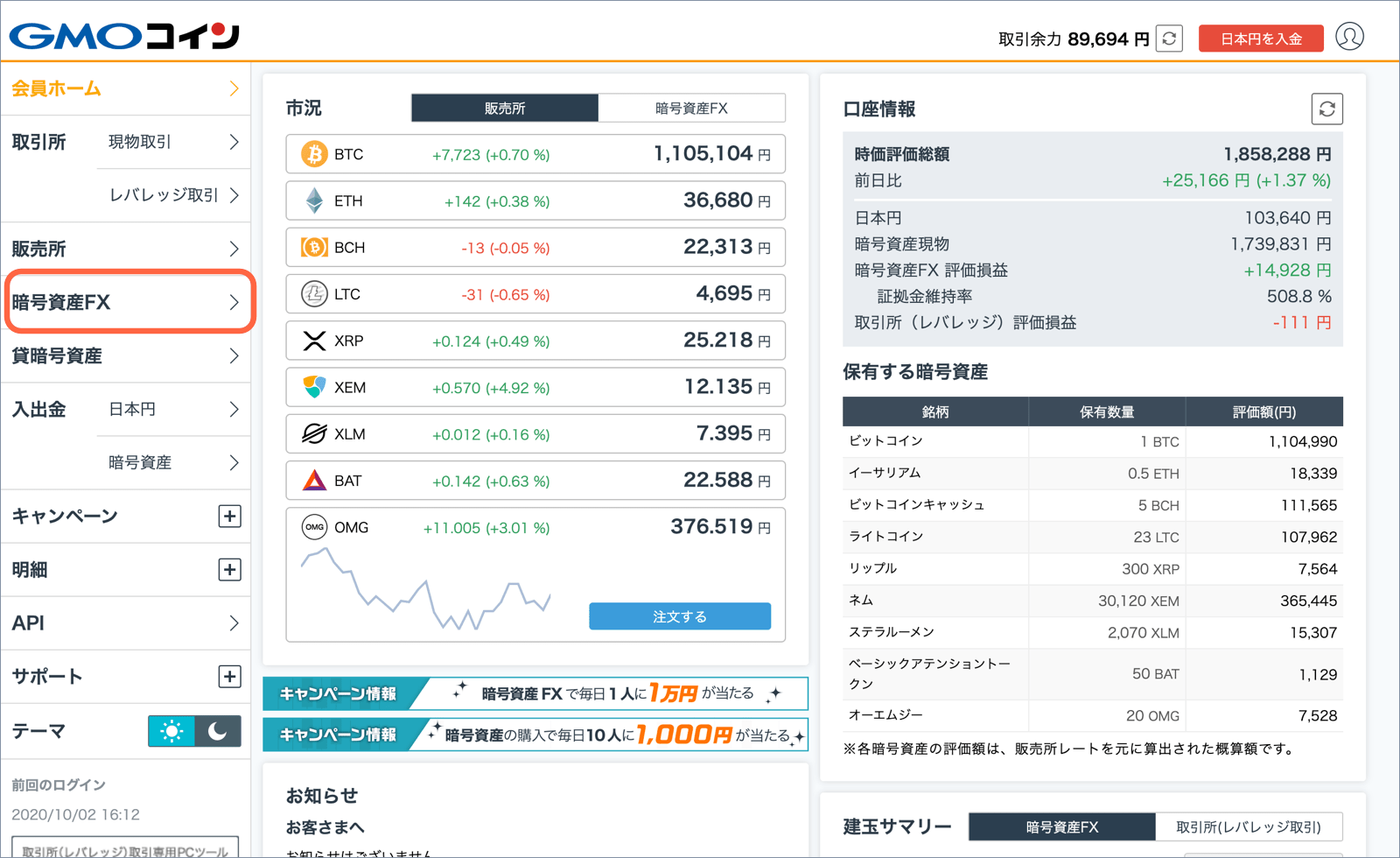Click the XRP price 25.218 円
The width and height of the screenshot is (1400, 858).
click(x=727, y=341)
